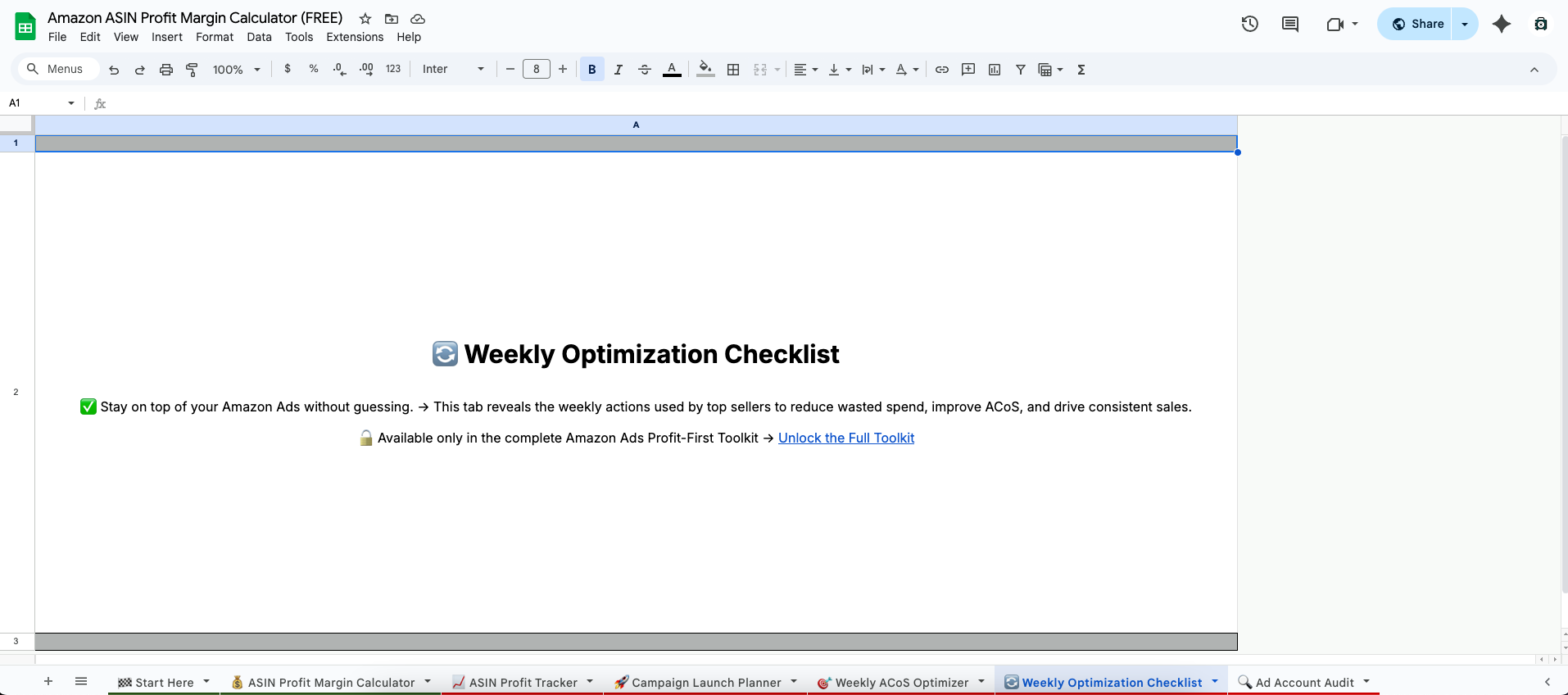Open the Name box dropdown
Screen dimensions: 1568x695
(71, 103)
